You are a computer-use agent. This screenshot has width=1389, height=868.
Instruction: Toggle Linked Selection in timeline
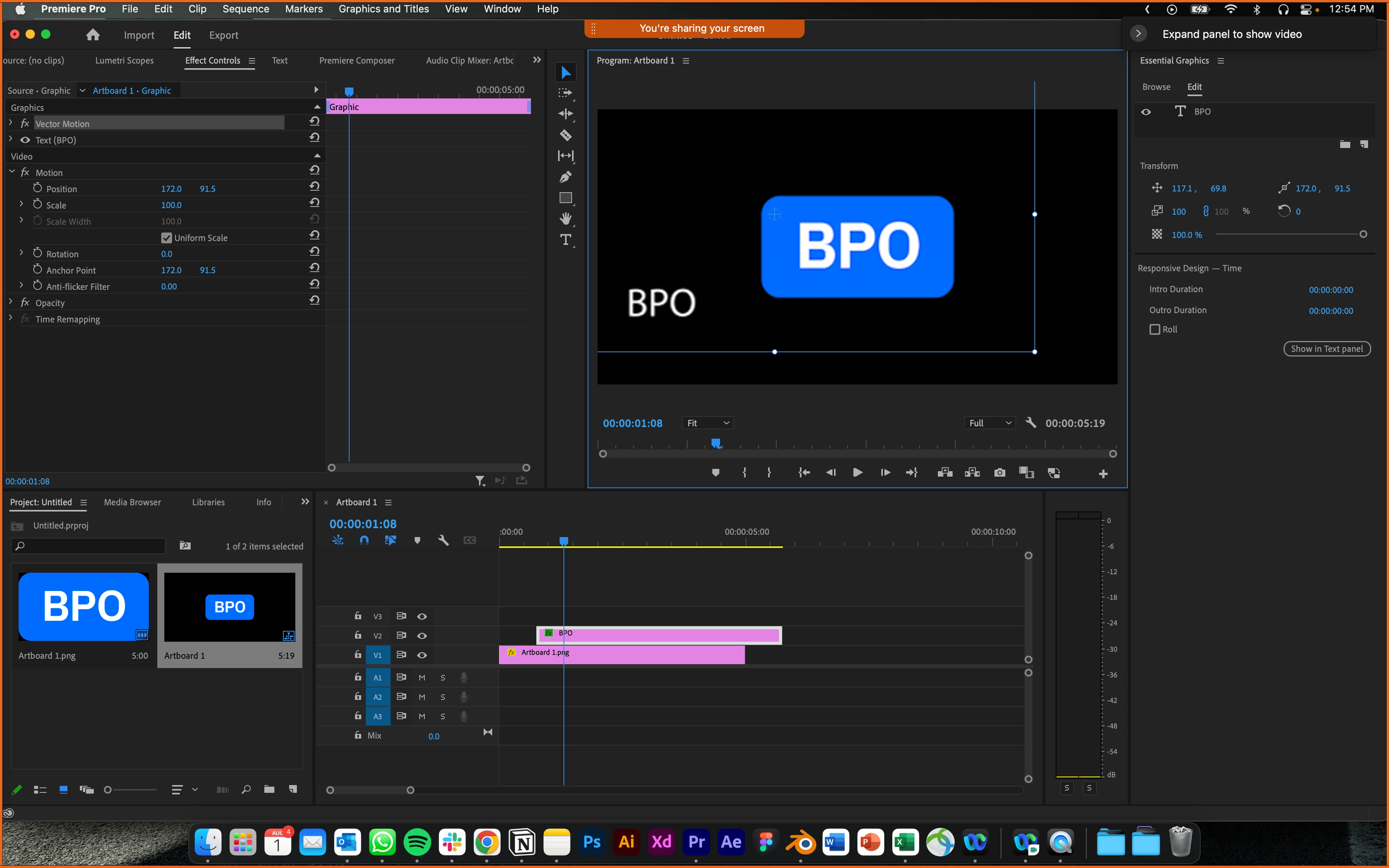point(390,540)
